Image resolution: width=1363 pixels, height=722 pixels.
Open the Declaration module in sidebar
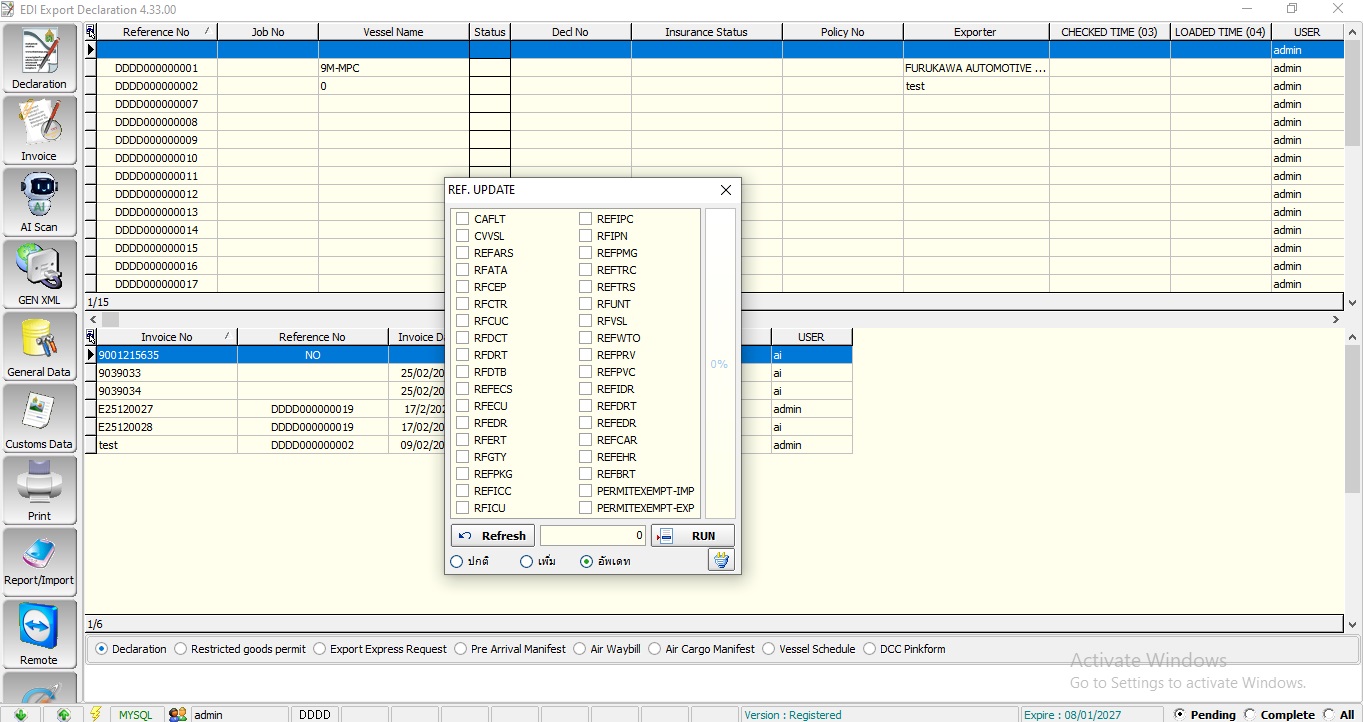(x=40, y=57)
